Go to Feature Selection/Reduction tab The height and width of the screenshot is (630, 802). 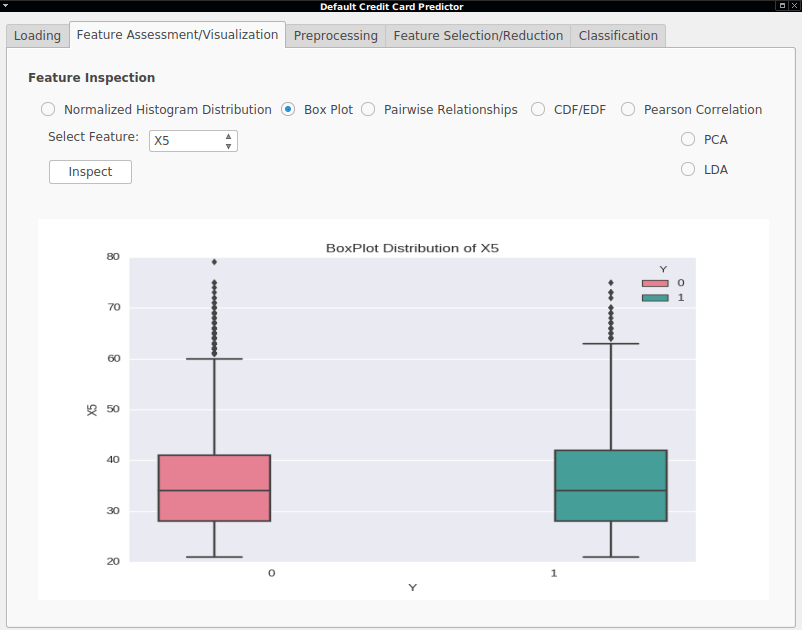tap(478, 36)
